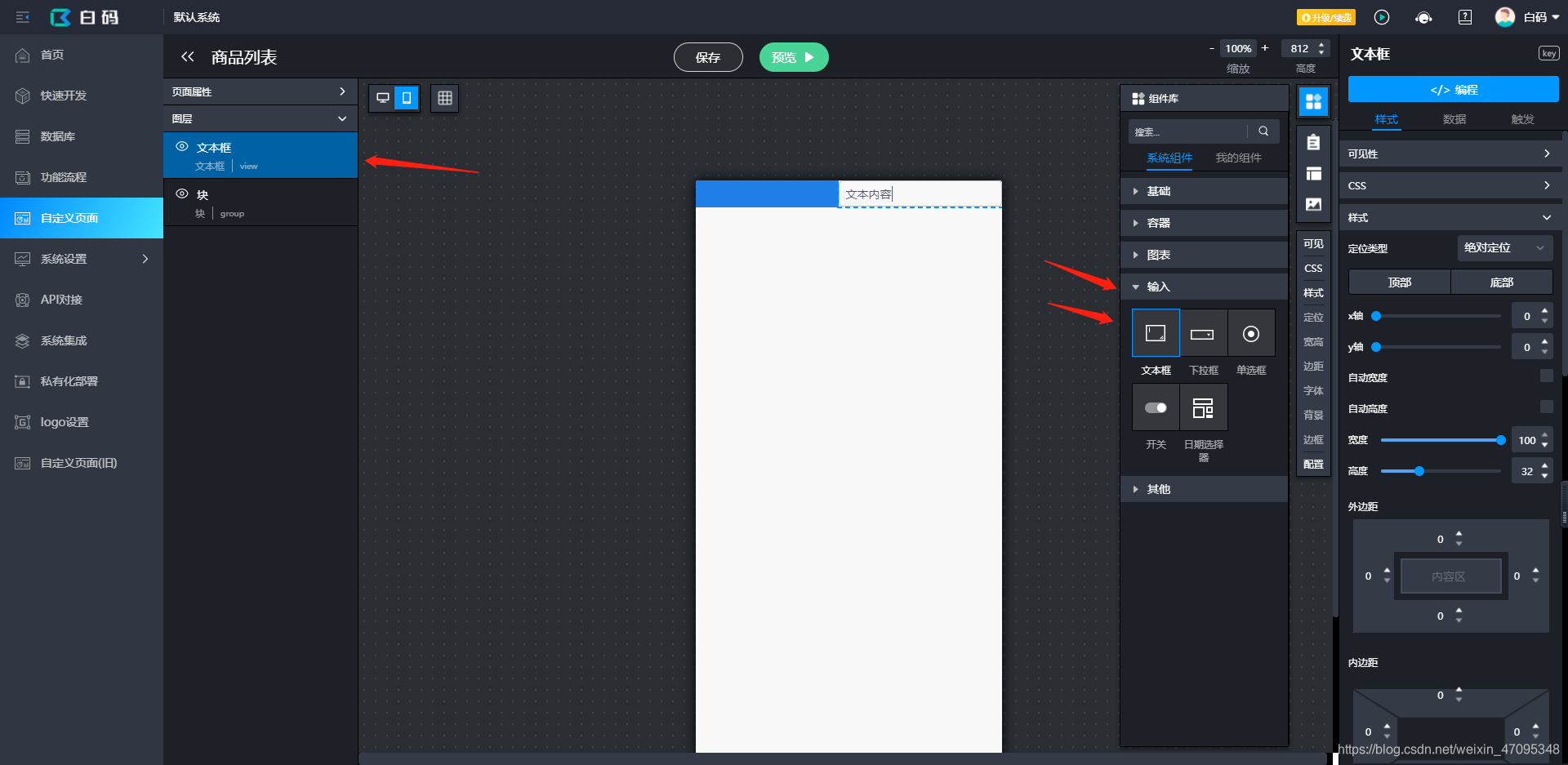
Task: Expand 页面属性 section
Action: pos(261,91)
